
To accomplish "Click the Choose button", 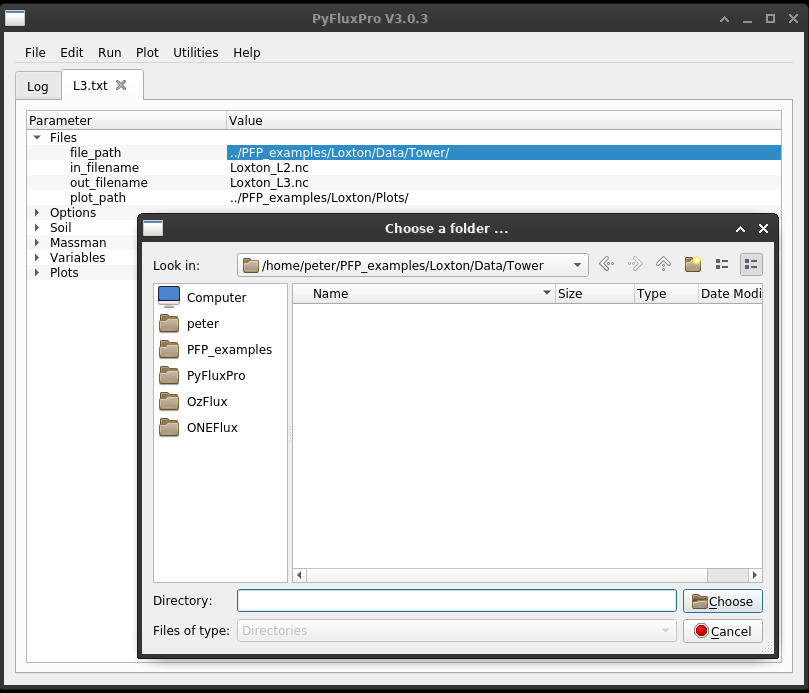I will click(x=722, y=601).
